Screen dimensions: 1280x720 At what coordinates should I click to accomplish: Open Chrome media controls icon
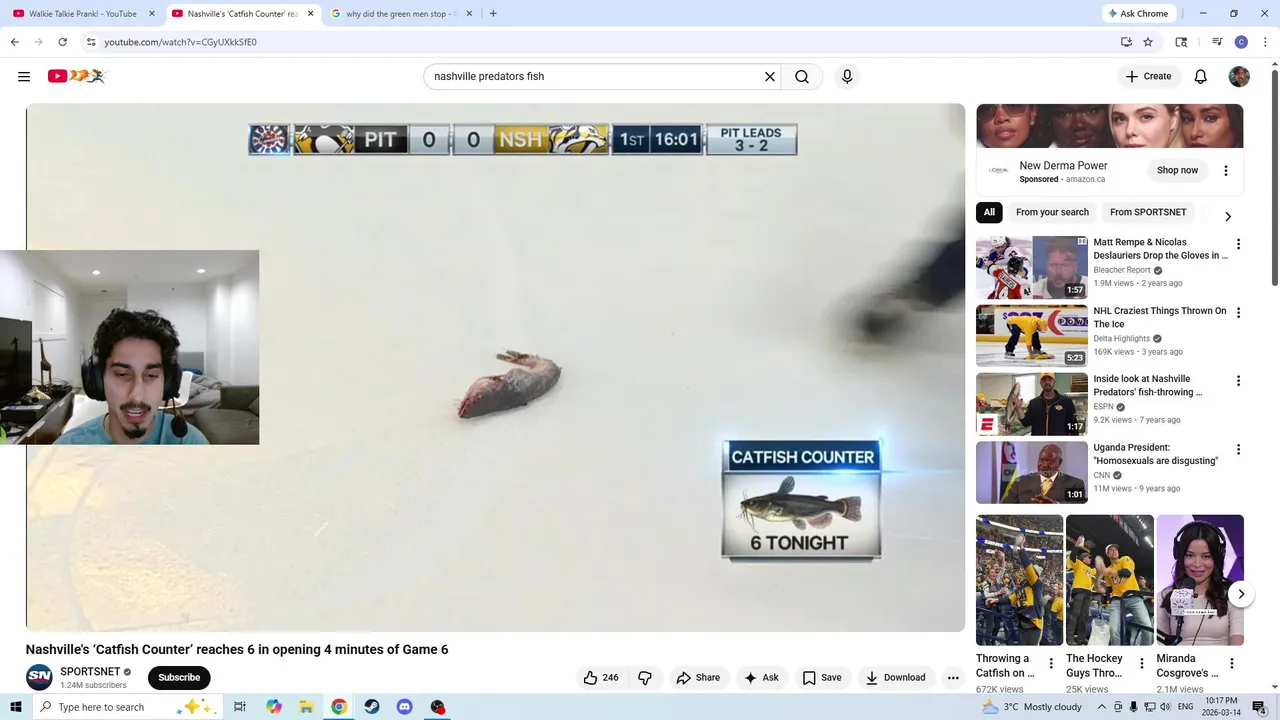(x=1217, y=42)
